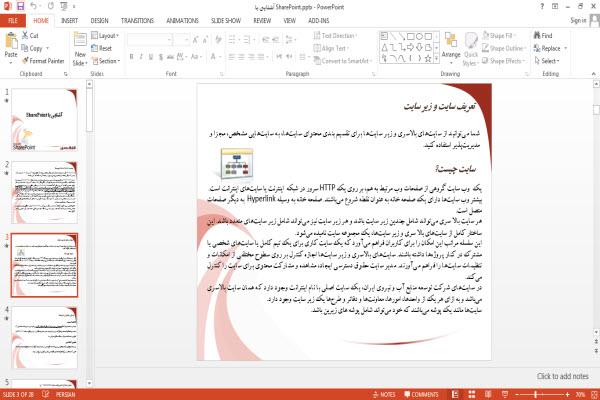Insert rectangle shape from gallery
The height and width of the screenshot is (400, 600).
(x=411, y=36)
